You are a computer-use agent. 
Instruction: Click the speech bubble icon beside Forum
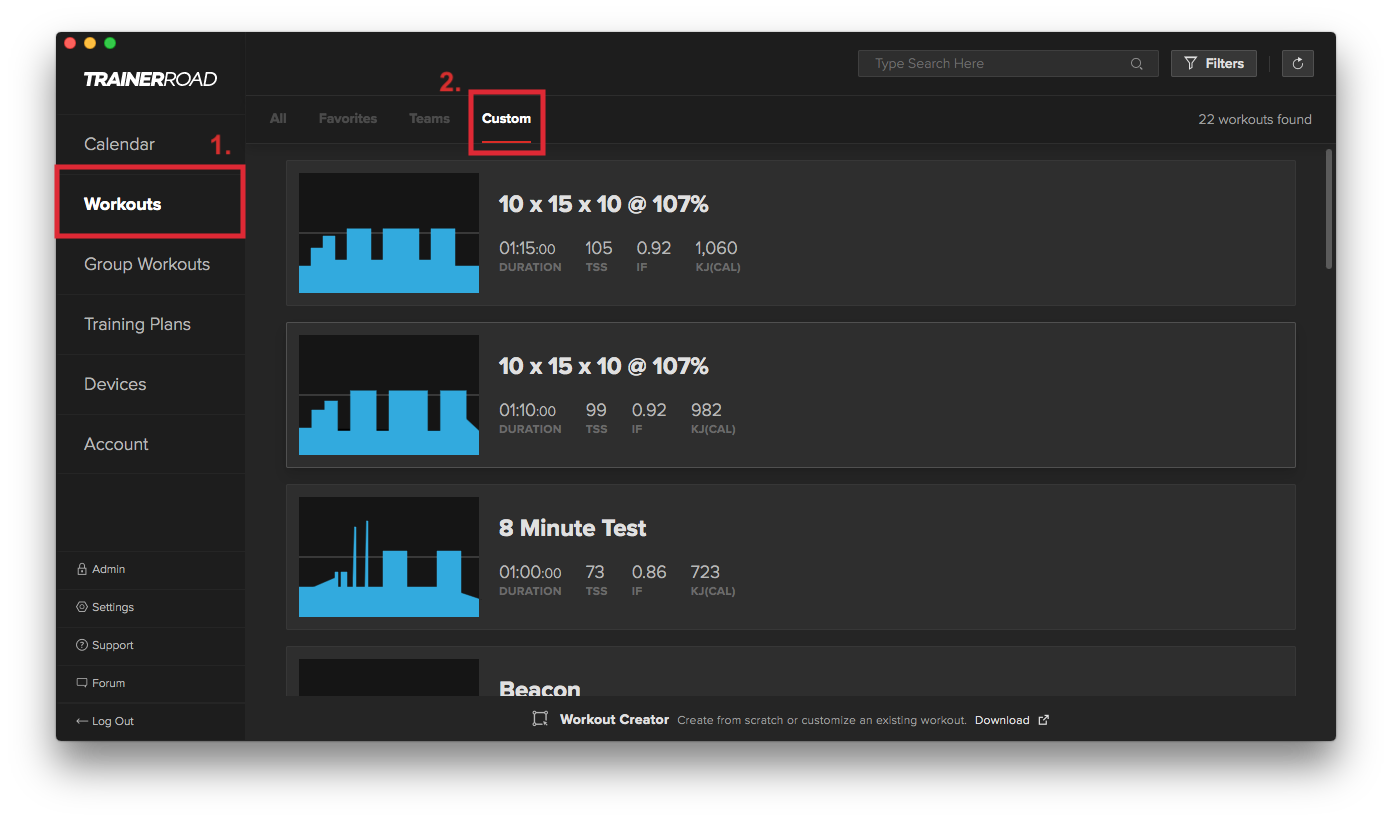[82, 683]
